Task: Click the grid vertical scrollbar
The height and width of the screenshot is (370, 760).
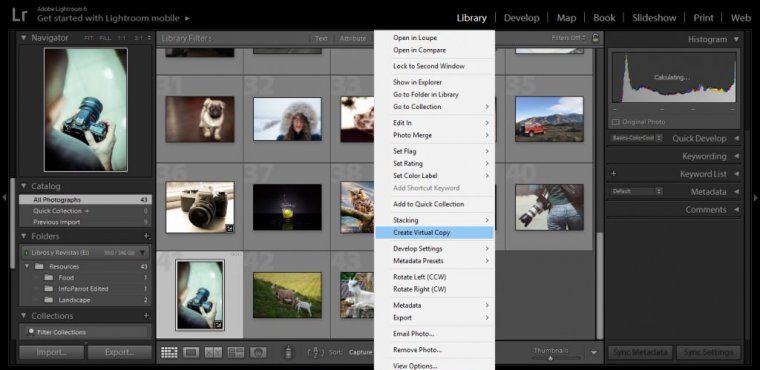Action: (x=600, y=286)
